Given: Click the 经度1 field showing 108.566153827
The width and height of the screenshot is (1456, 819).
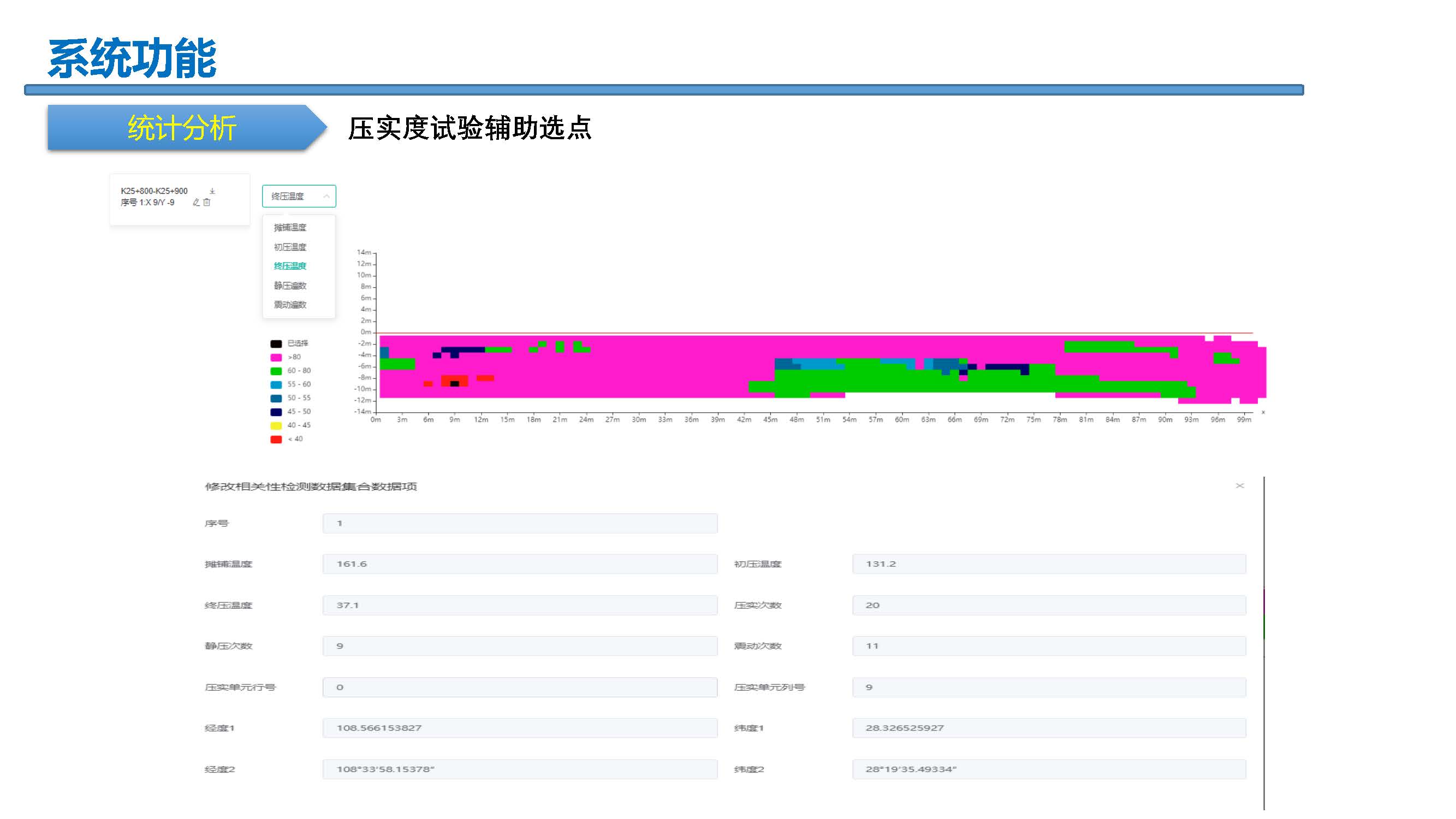Looking at the screenshot, I should click(519, 728).
